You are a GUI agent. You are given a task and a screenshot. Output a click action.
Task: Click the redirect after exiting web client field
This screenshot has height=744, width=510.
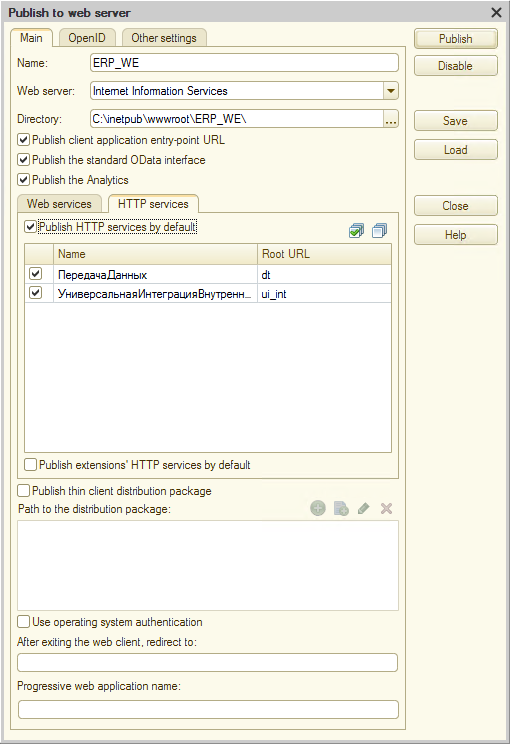point(207,662)
